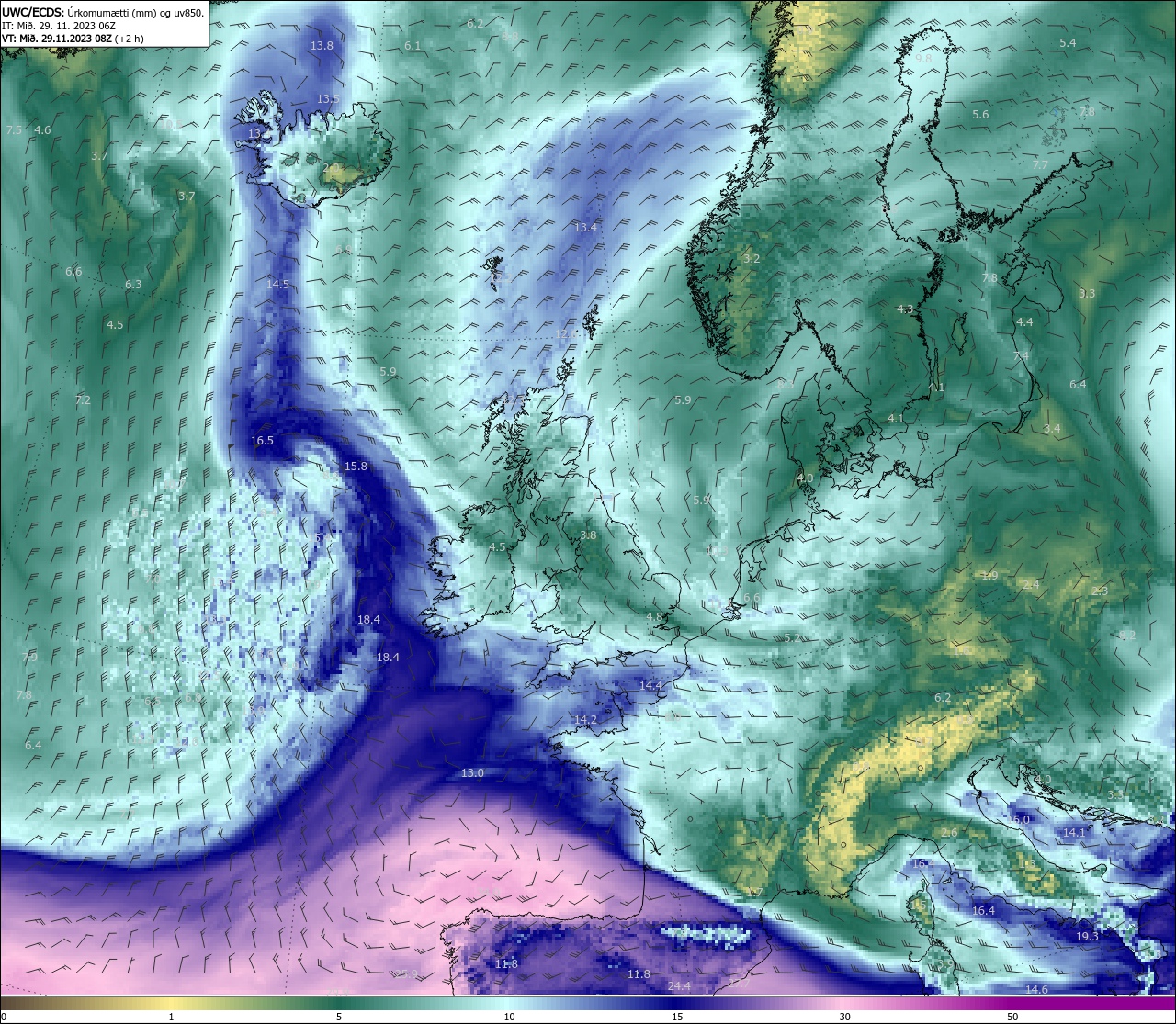Click the 13.8 value north of Iceland
Image resolution: width=1176 pixels, height=1024 pixels.
[322, 46]
